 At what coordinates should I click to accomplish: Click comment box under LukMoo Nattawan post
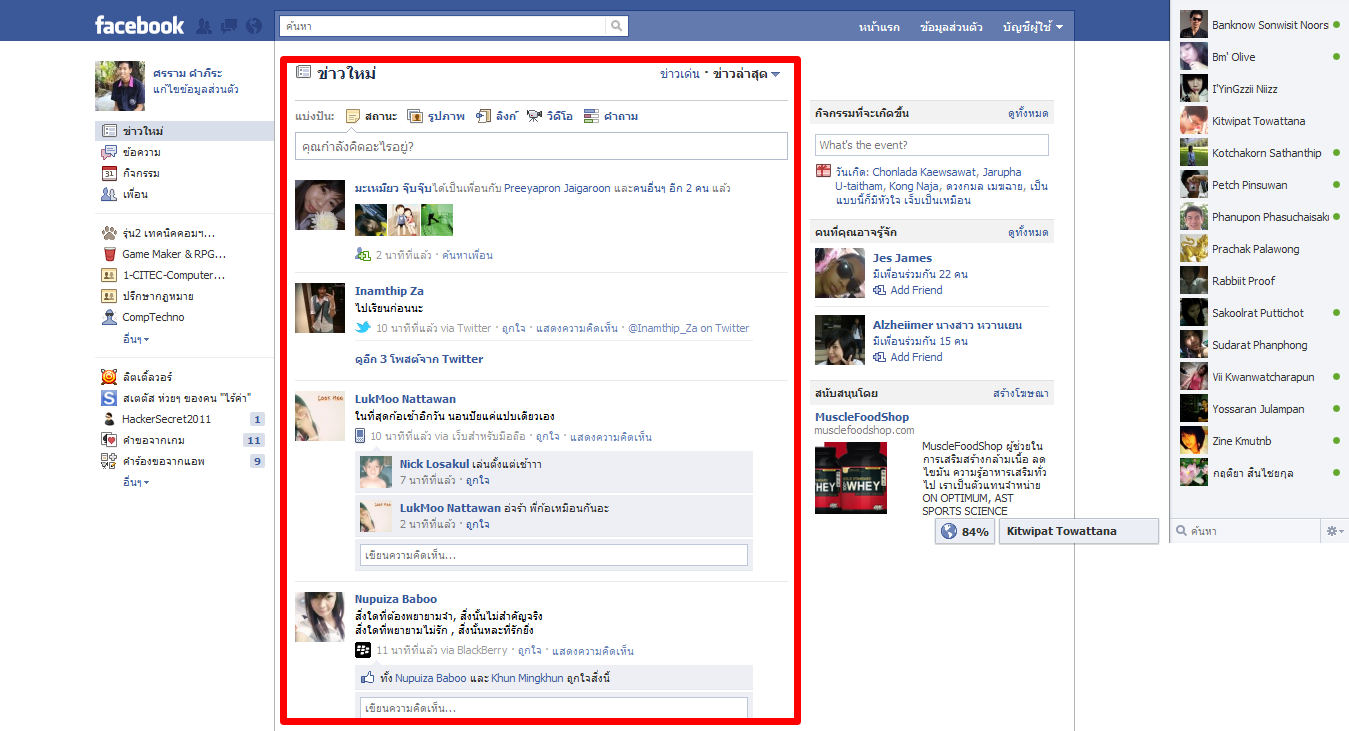[x=553, y=555]
